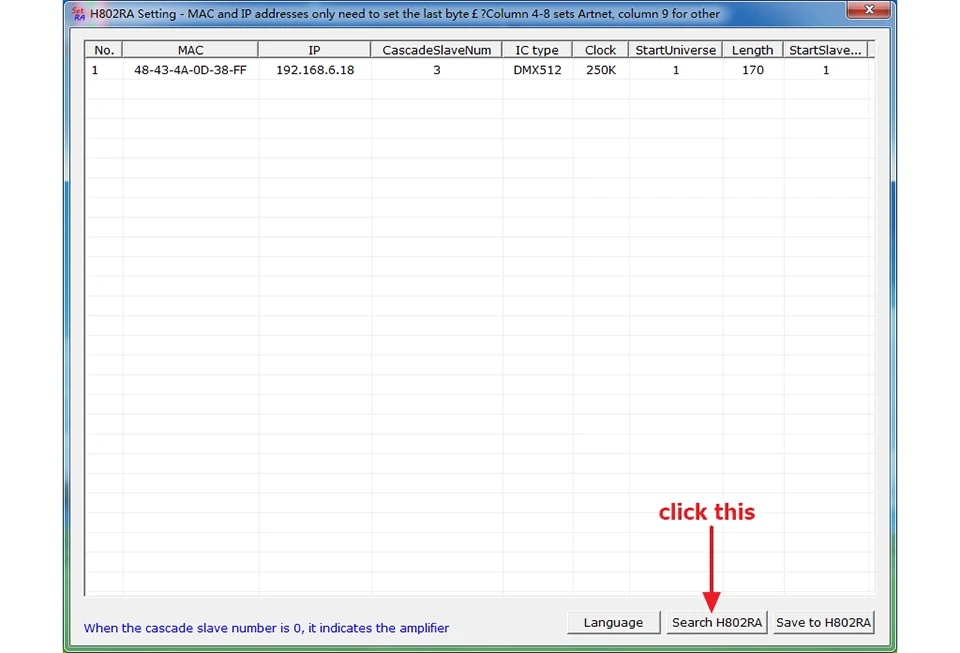Viewport: 960px width, 653px height.
Task: Select the cascade slave number 3 cell
Action: click(437, 70)
